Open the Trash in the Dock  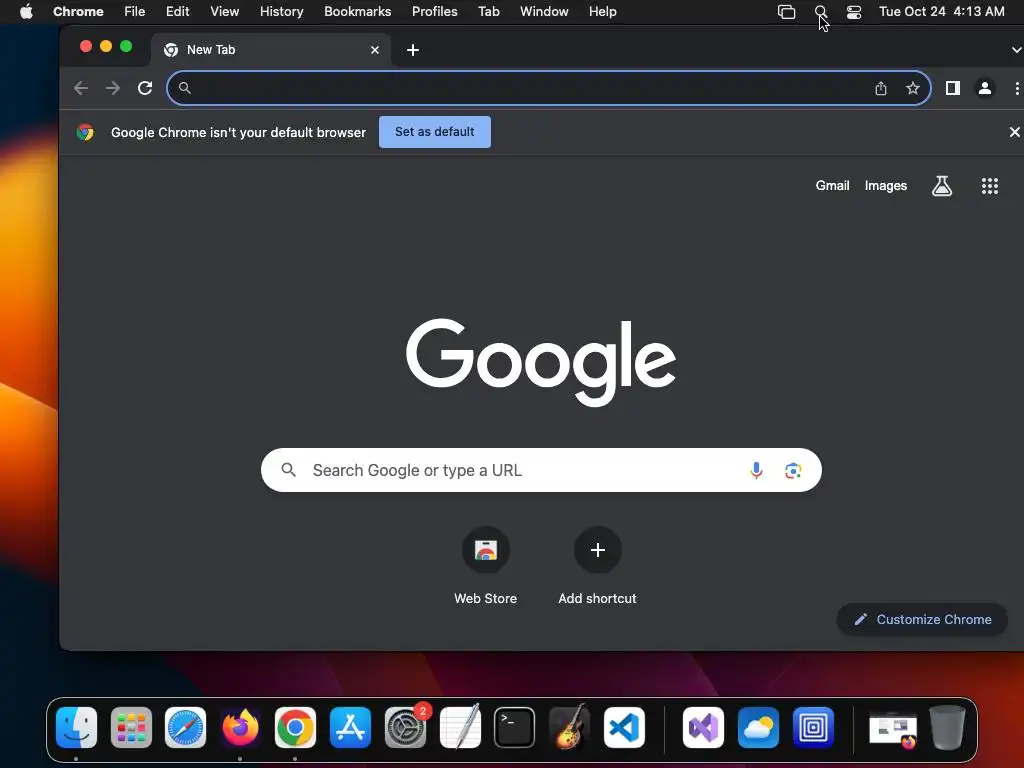point(948,728)
